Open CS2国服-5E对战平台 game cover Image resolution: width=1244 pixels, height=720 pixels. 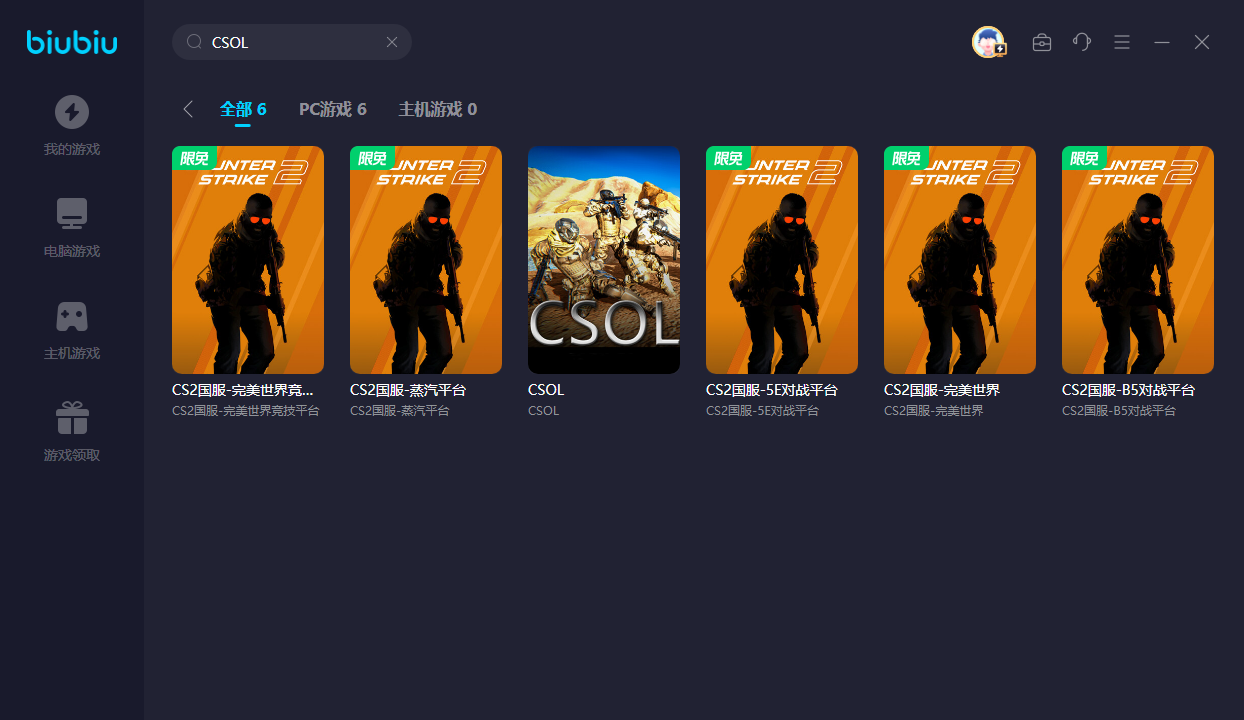tap(782, 260)
